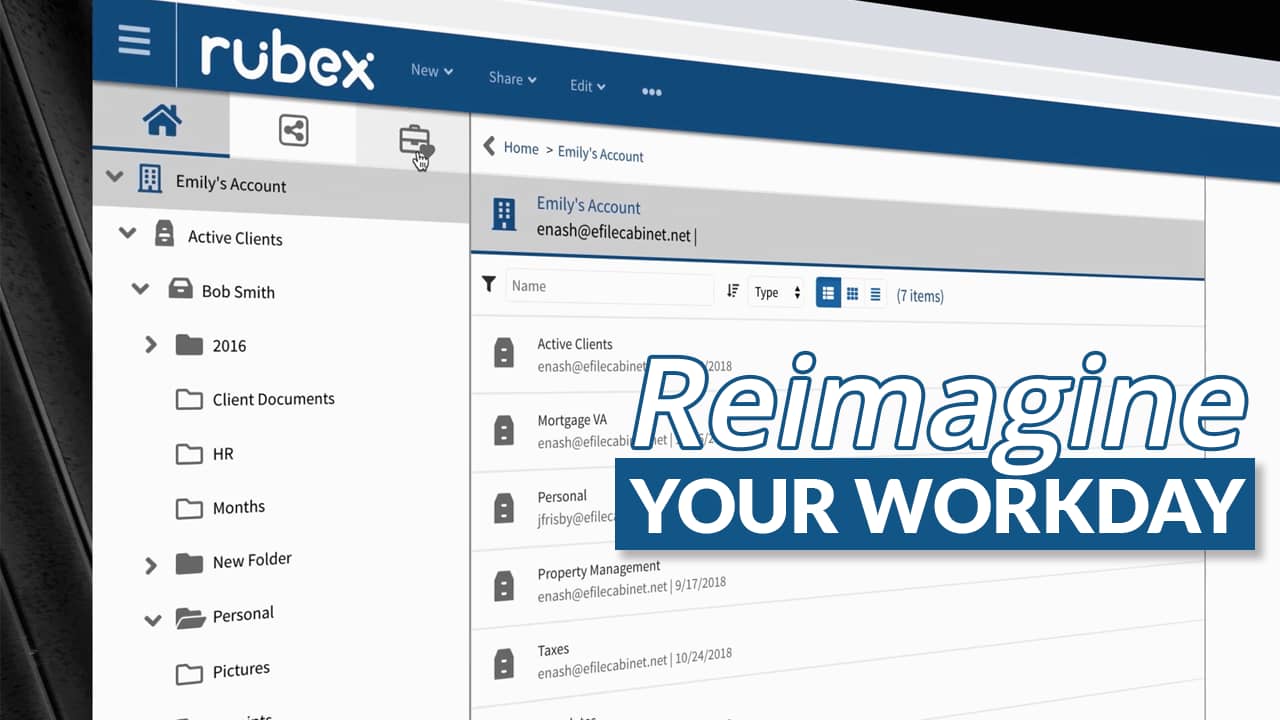The width and height of the screenshot is (1280, 720).
Task: Open the Mortgage VA cabinet
Action: coord(572,420)
